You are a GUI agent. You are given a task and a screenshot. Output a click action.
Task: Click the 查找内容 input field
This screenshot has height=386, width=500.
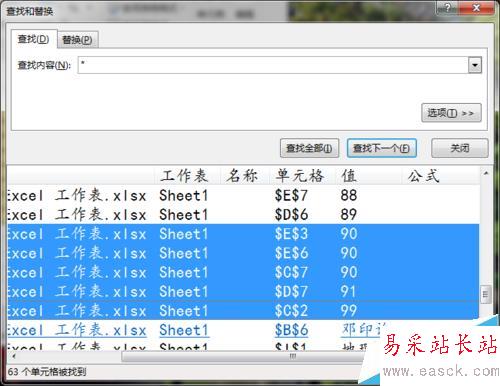(x=273, y=65)
